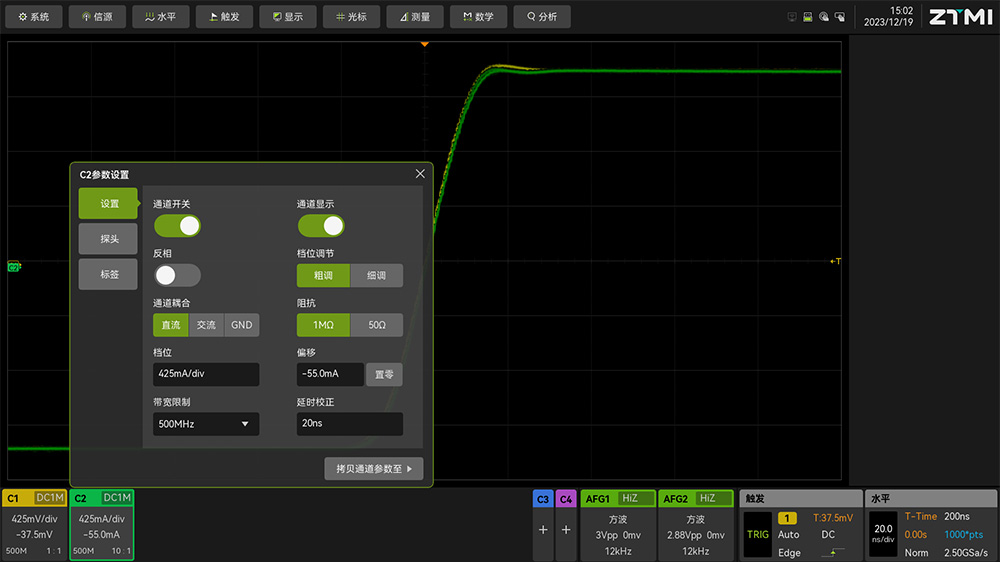Click the green C2 ground level marker

pos(14,267)
